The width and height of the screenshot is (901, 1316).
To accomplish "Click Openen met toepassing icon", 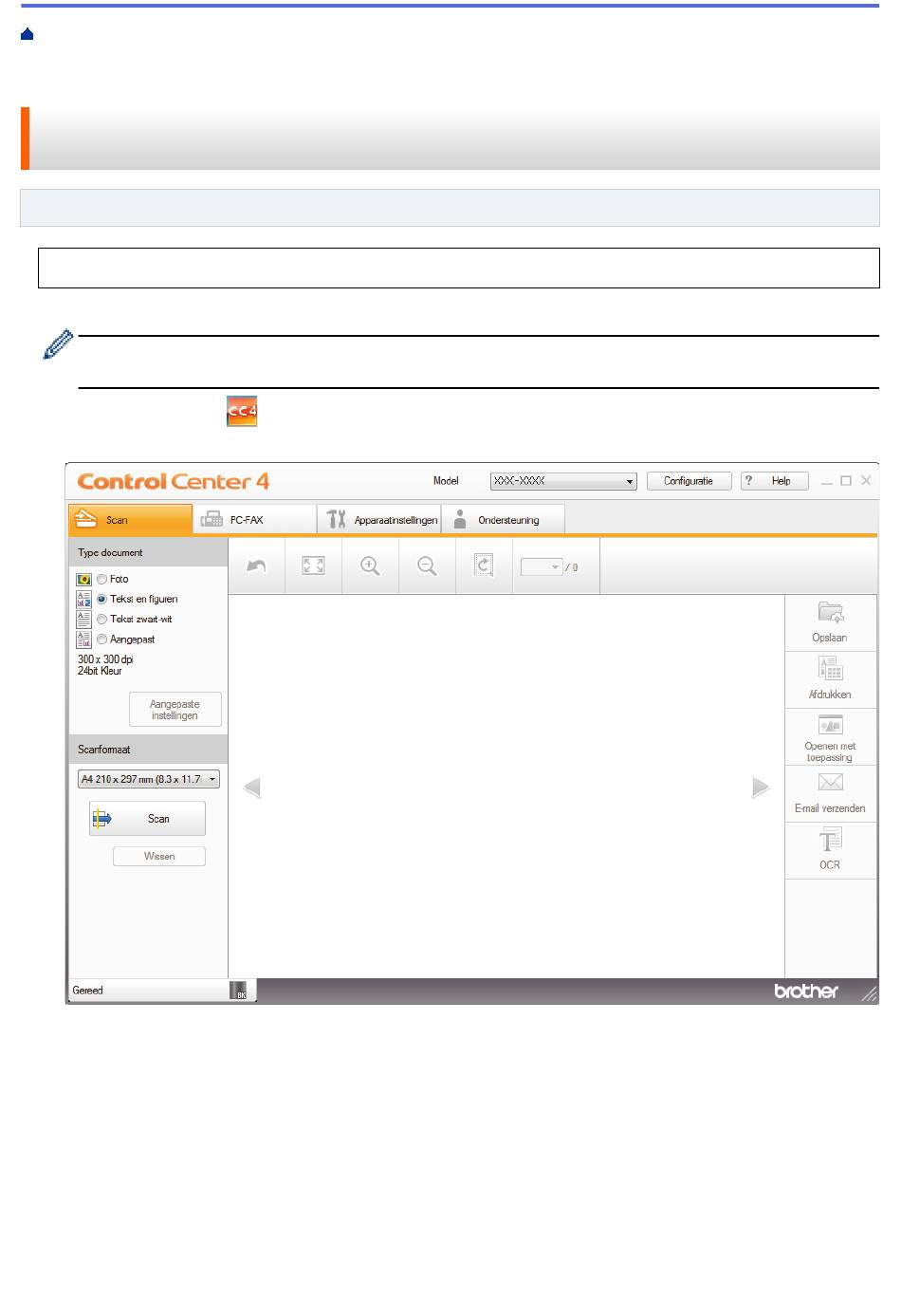I will click(831, 725).
